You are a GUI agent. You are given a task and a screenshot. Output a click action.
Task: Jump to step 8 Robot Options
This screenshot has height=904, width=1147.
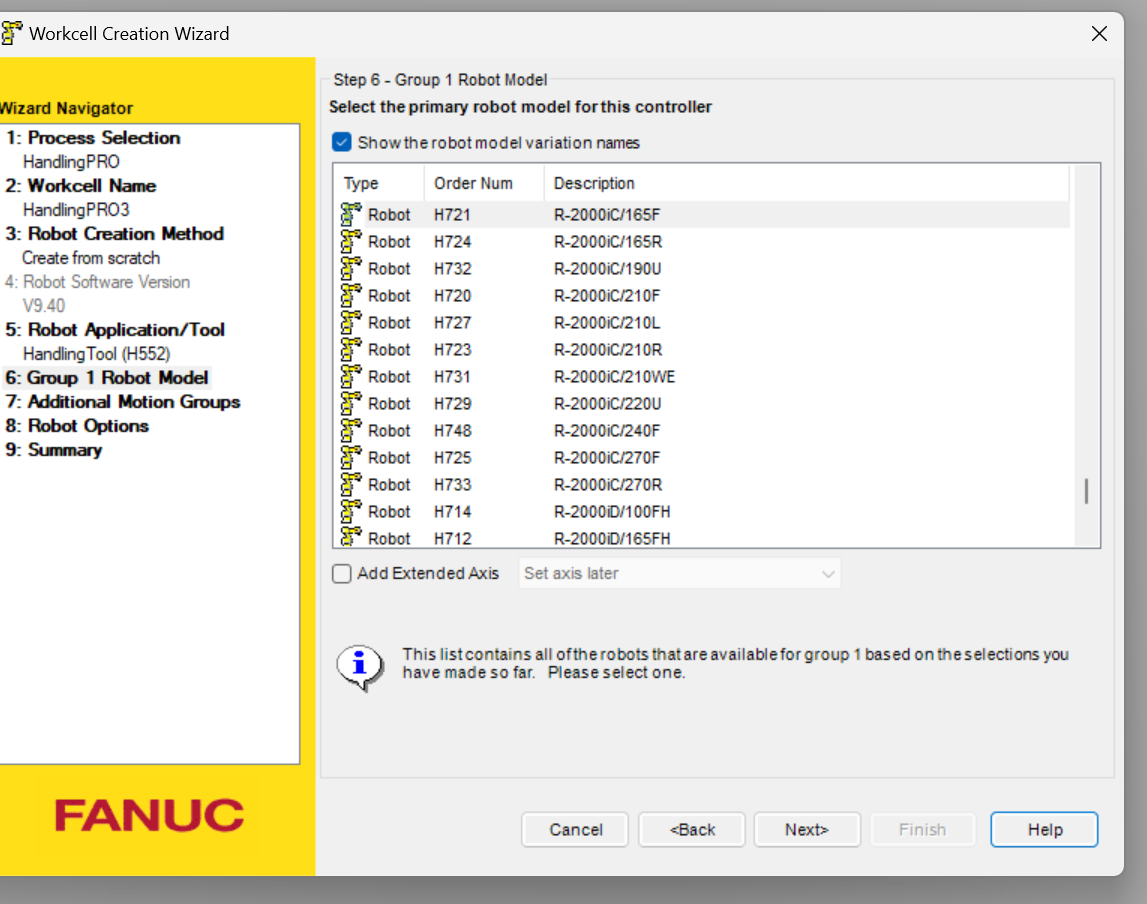pyautogui.click(x=77, y=426)
